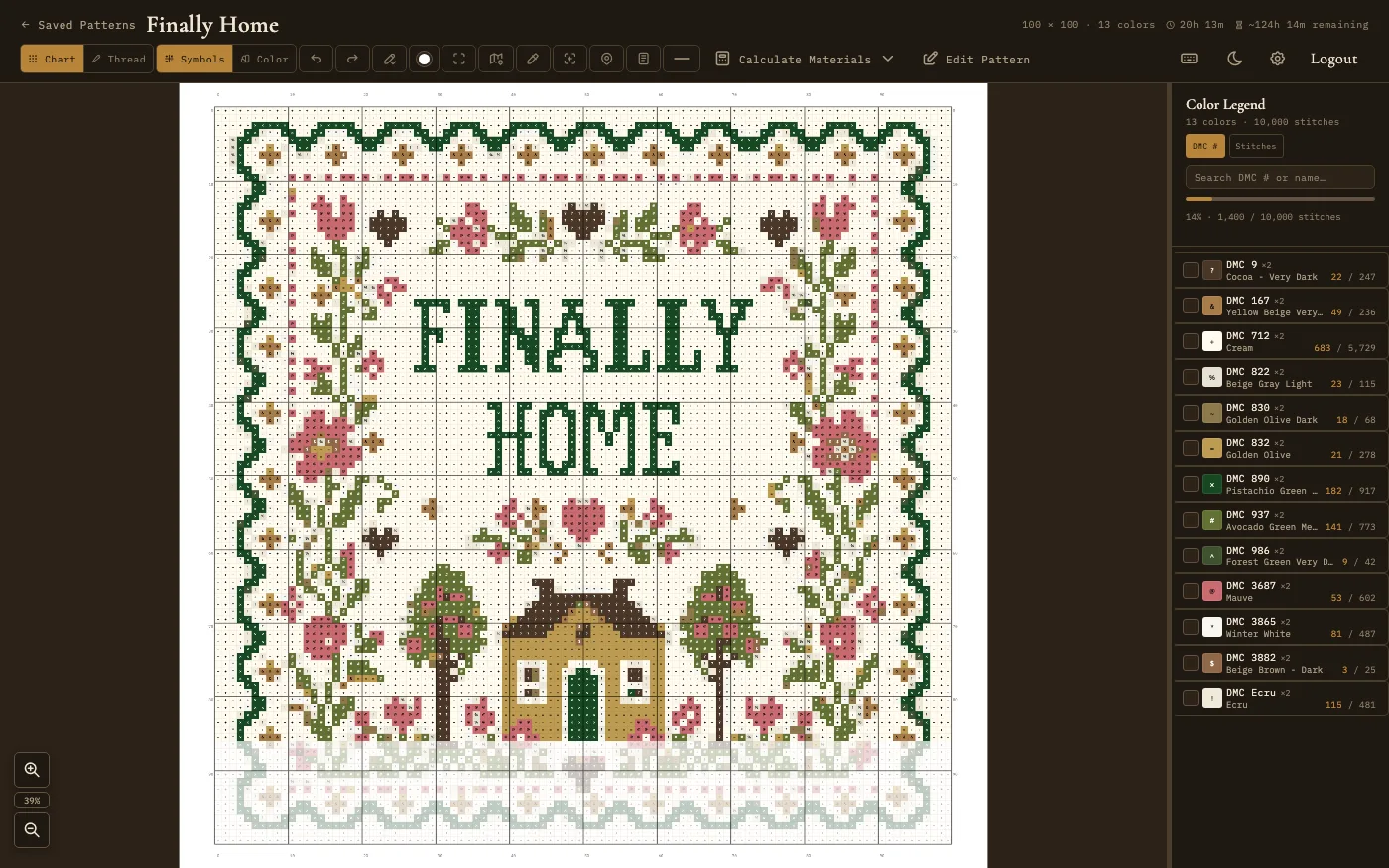Select the DMC 832 Golden Olive row
This screenshot has width=1389, height=868.
click(x=1280, y=448)
